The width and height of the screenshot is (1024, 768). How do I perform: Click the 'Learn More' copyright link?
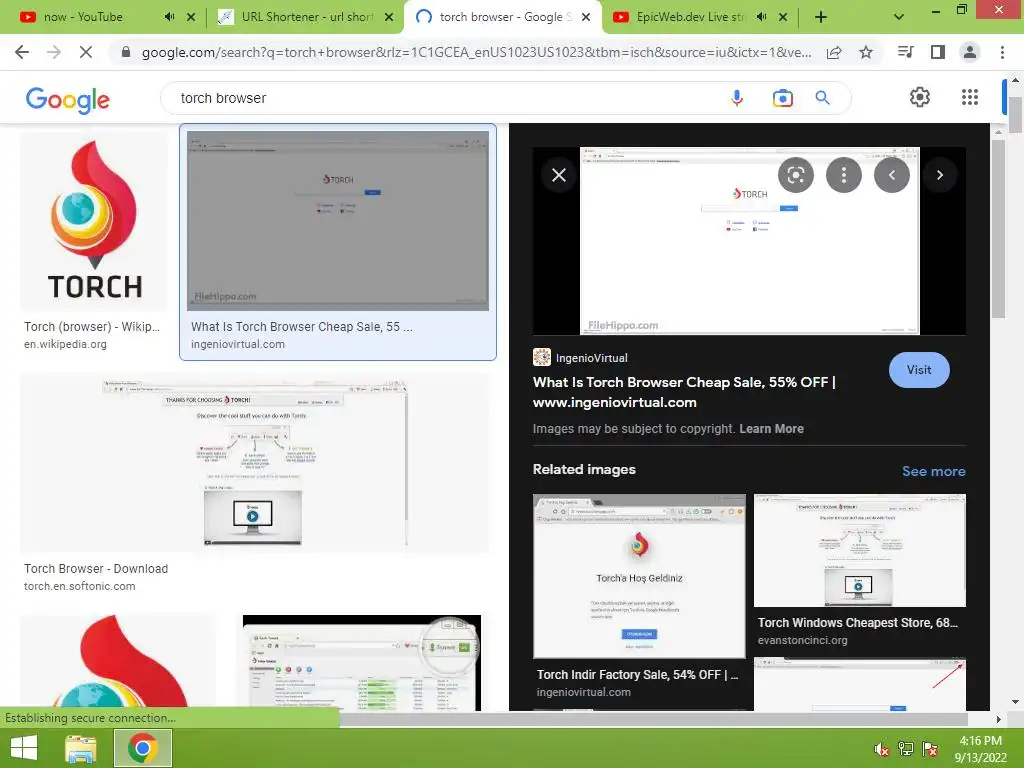tap(771, 428)
